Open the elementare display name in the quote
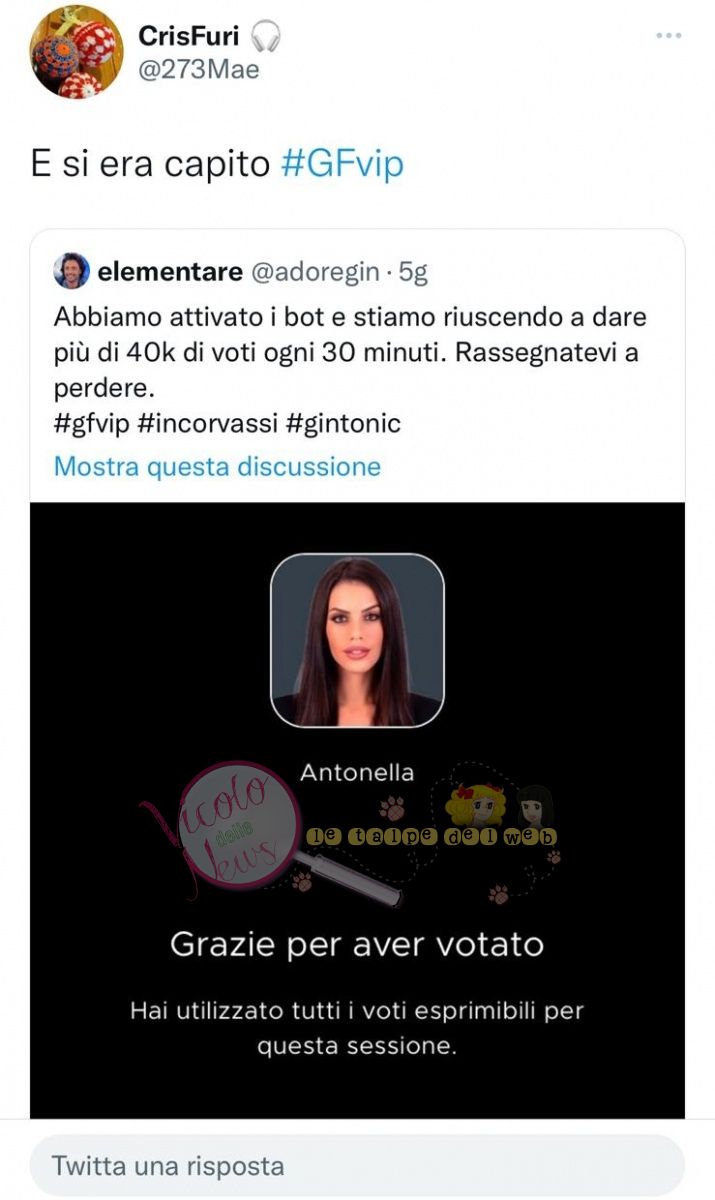 tap(170, 271)
